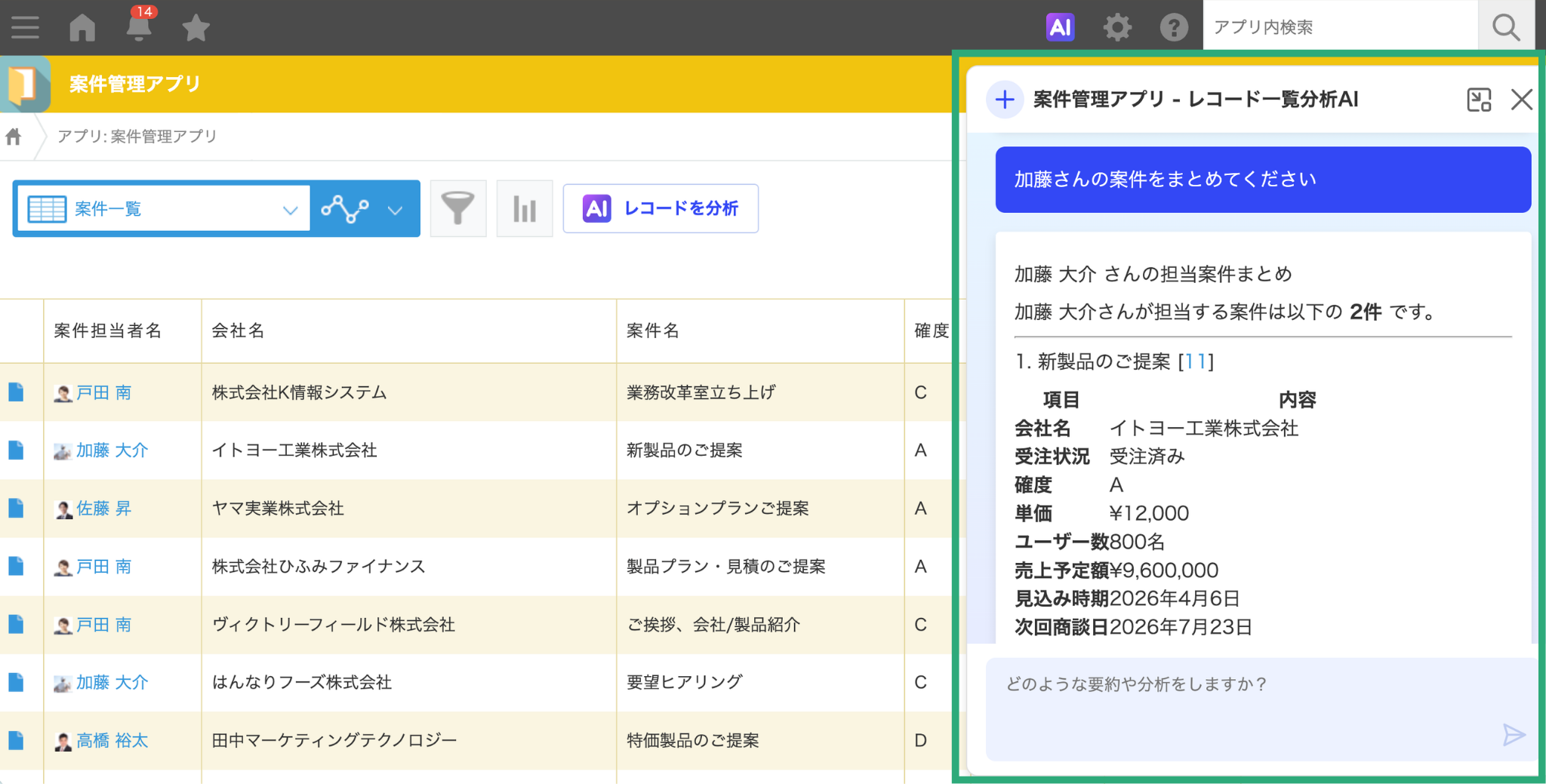Open record details for オプションプランご提案 row
This screenshot has height=784, width=1546.
coord(16,509)
